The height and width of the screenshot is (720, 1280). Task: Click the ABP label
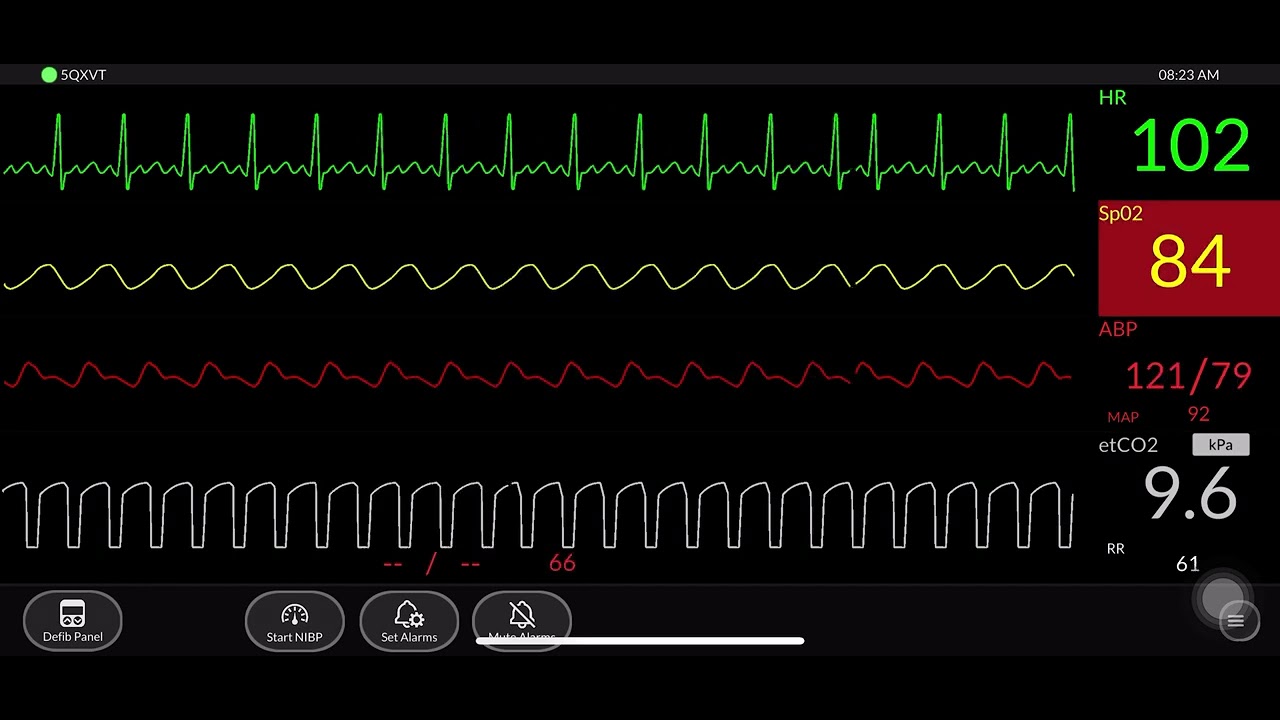coord(1117,329)
